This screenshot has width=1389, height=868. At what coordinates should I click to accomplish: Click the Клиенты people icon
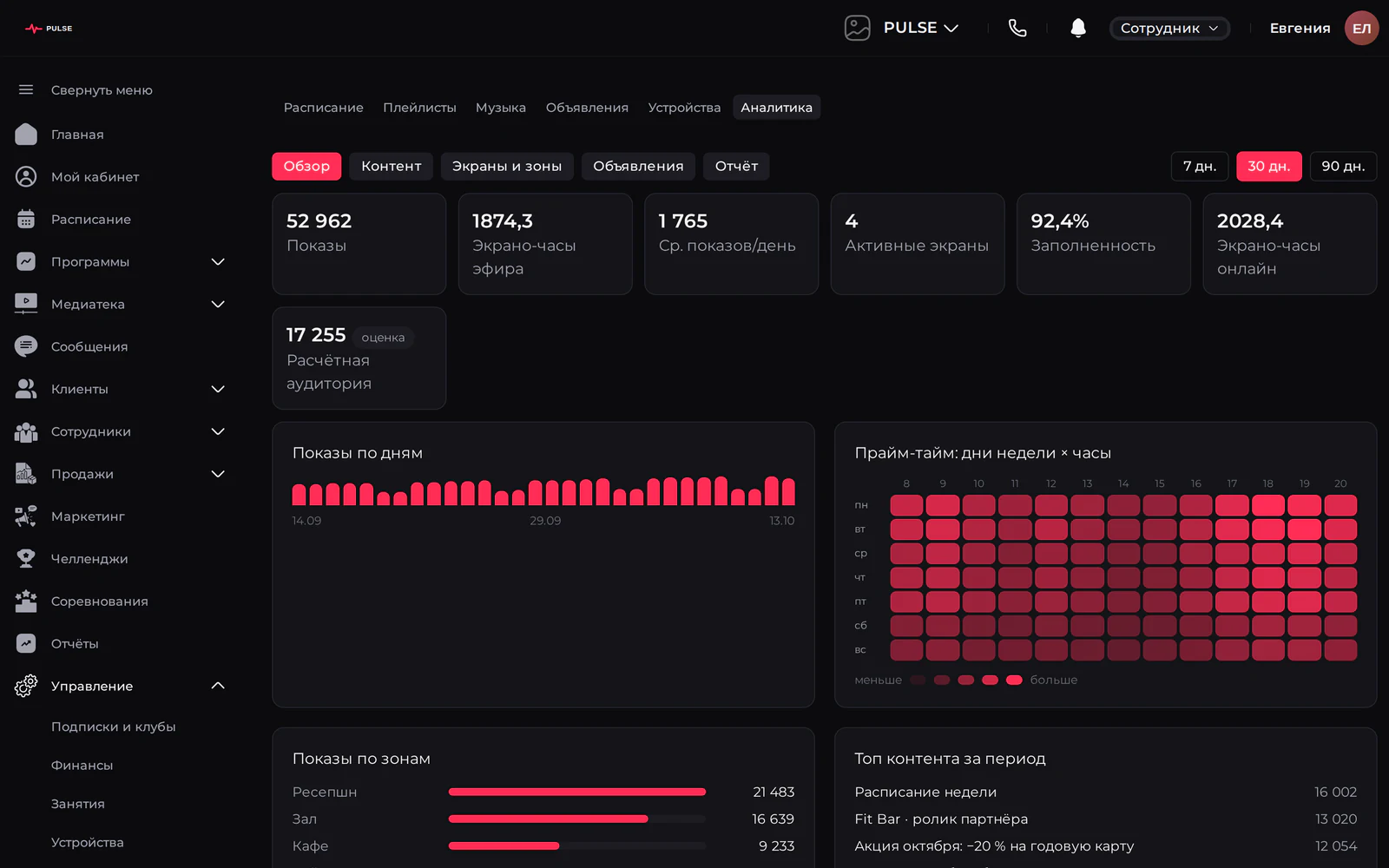click(x=26, y=389)
